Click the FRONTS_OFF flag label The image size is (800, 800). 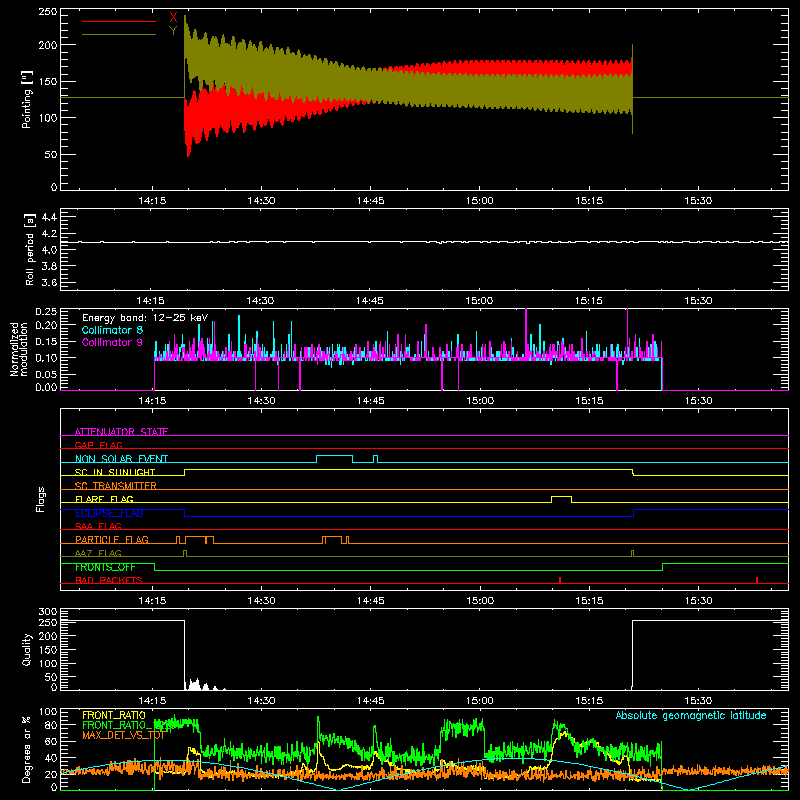click(x=105, y=567)
